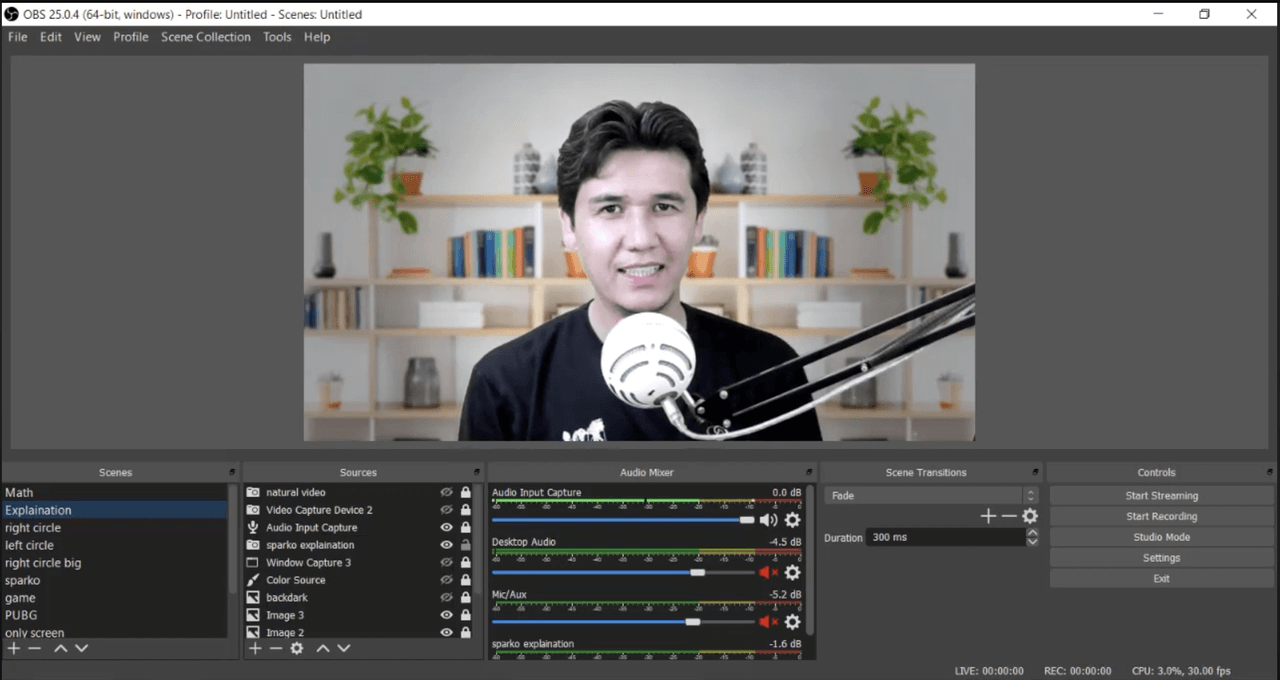The image size is (1280, 680).
Task: Open Audio Input Capture advanced settings gear
Action: [793, 519]
